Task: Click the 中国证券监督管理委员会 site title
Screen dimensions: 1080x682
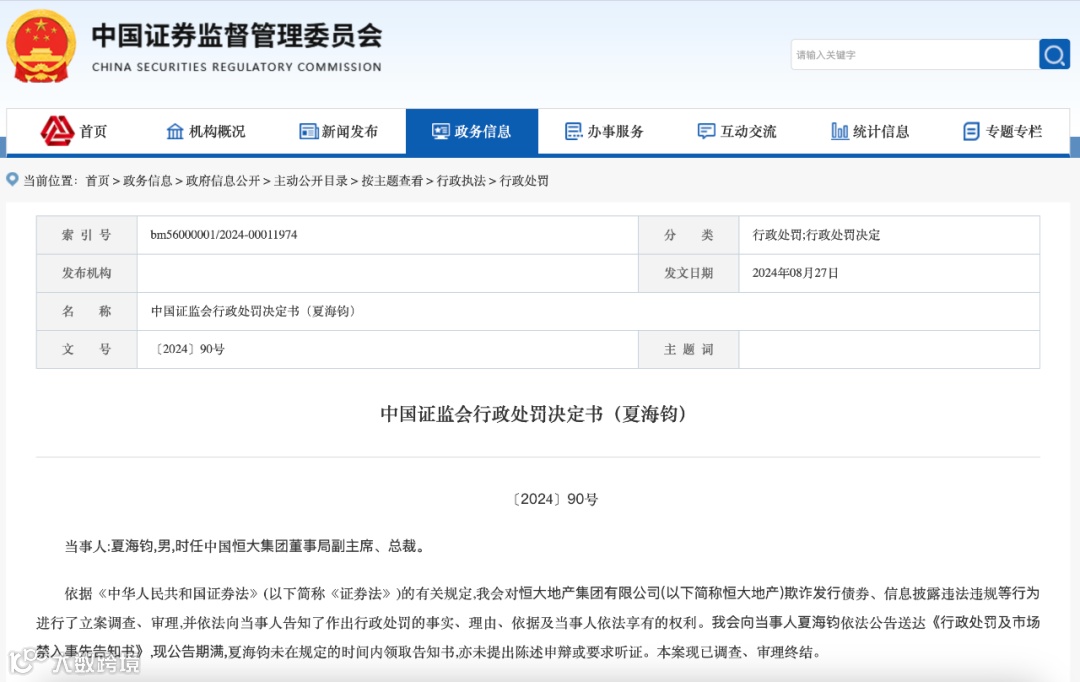Action: pyautogui.click(x=236, y=35)
